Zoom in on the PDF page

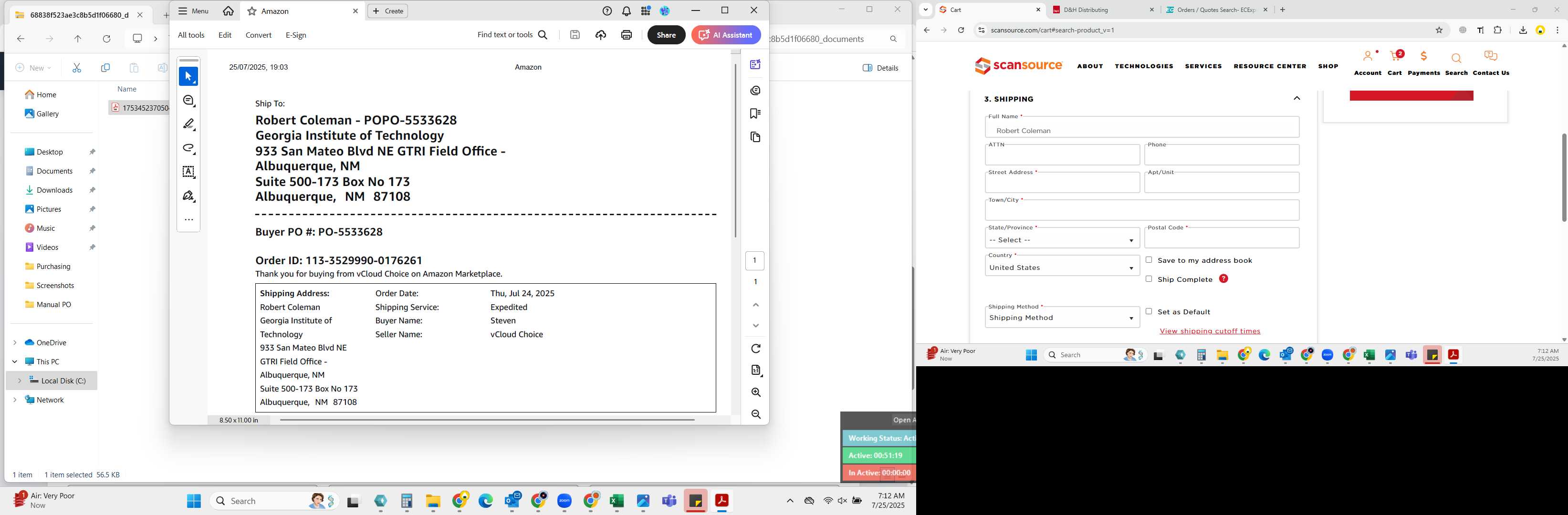(755, 392)
